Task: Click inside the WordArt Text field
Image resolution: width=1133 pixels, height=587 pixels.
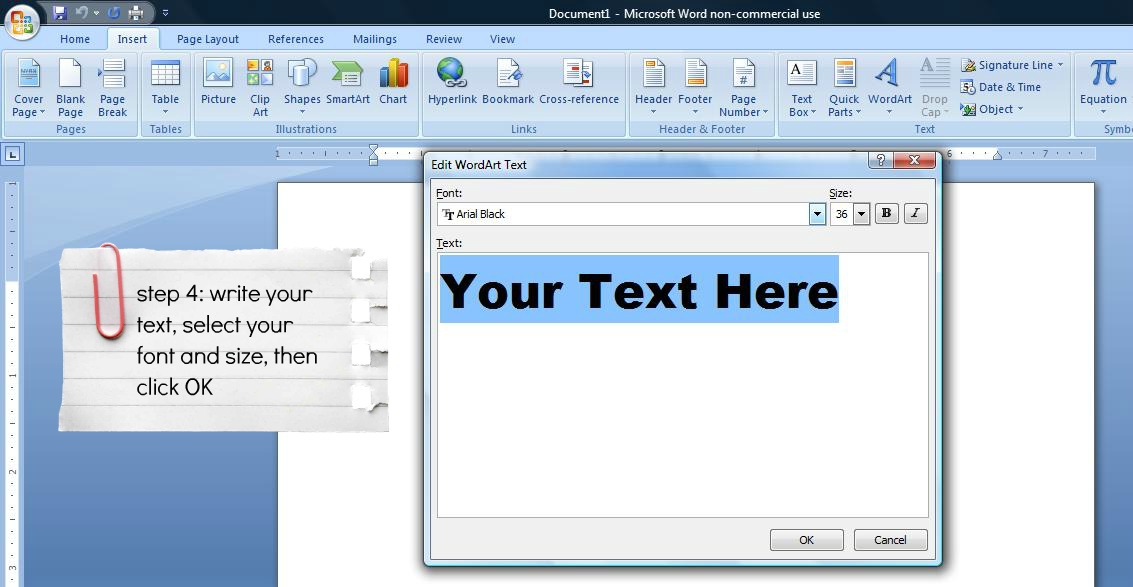Action: tap(682, 420)
